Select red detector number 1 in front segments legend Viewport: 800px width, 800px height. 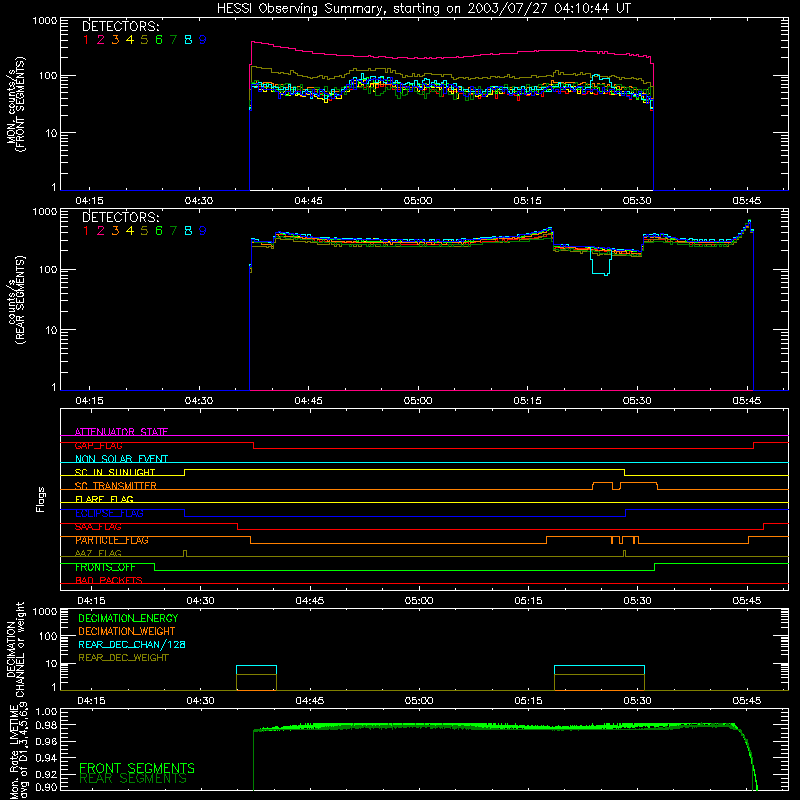tap(86, 40)
